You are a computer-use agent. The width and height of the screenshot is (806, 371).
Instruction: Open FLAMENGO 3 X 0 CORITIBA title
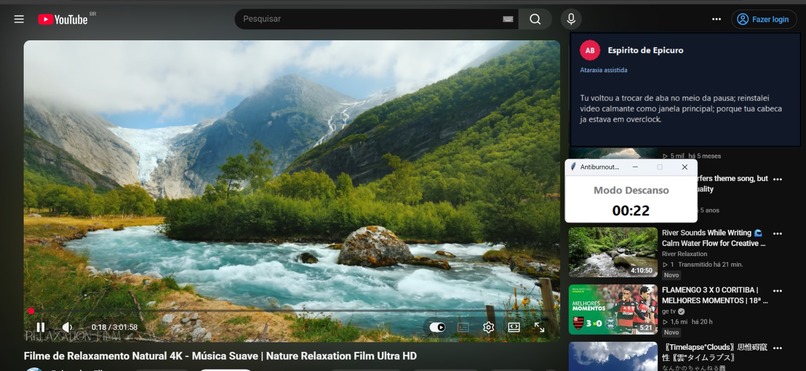pyautogui.click(x=715, y=295)
